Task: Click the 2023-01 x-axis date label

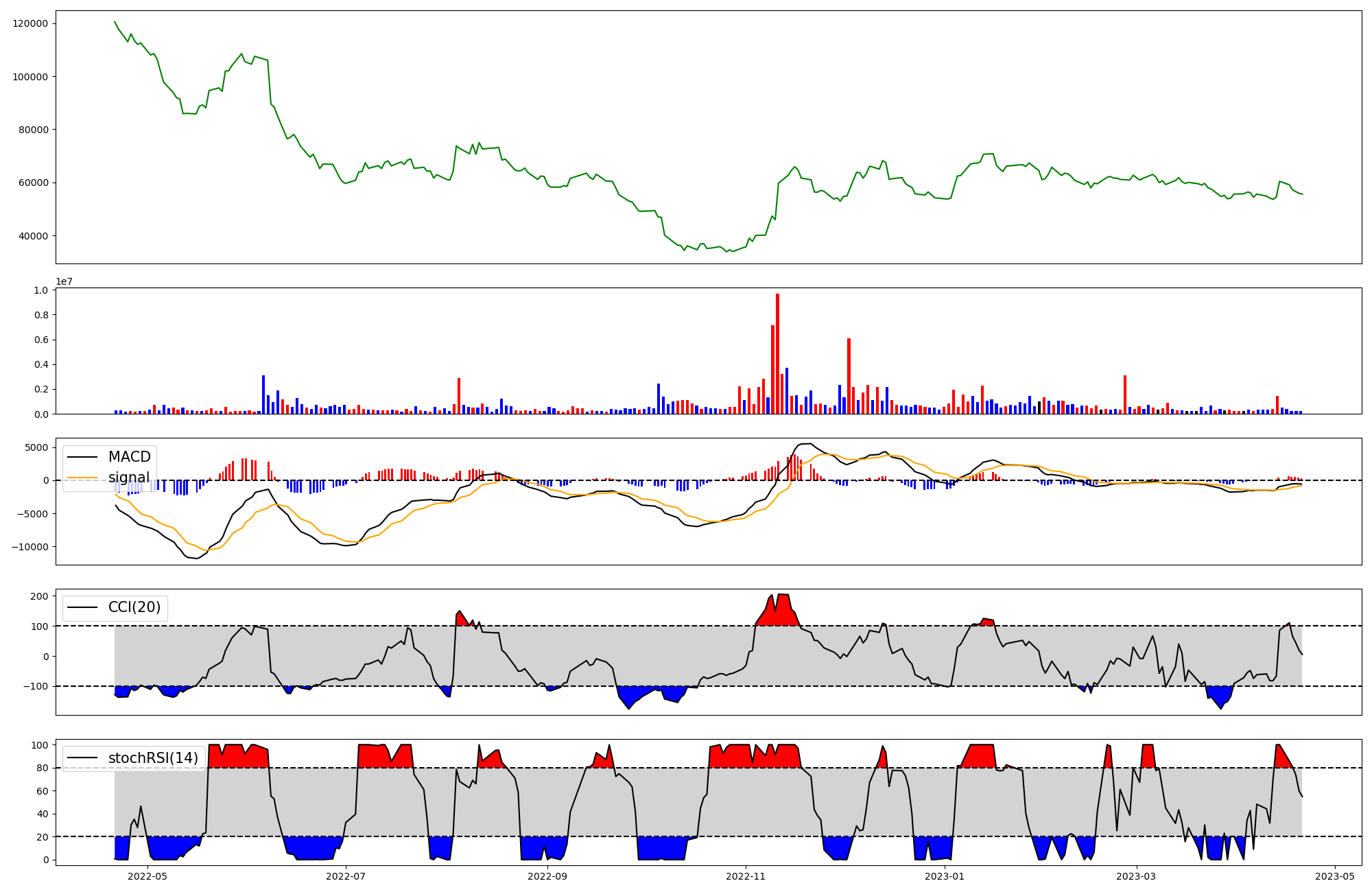Action: 945,876
